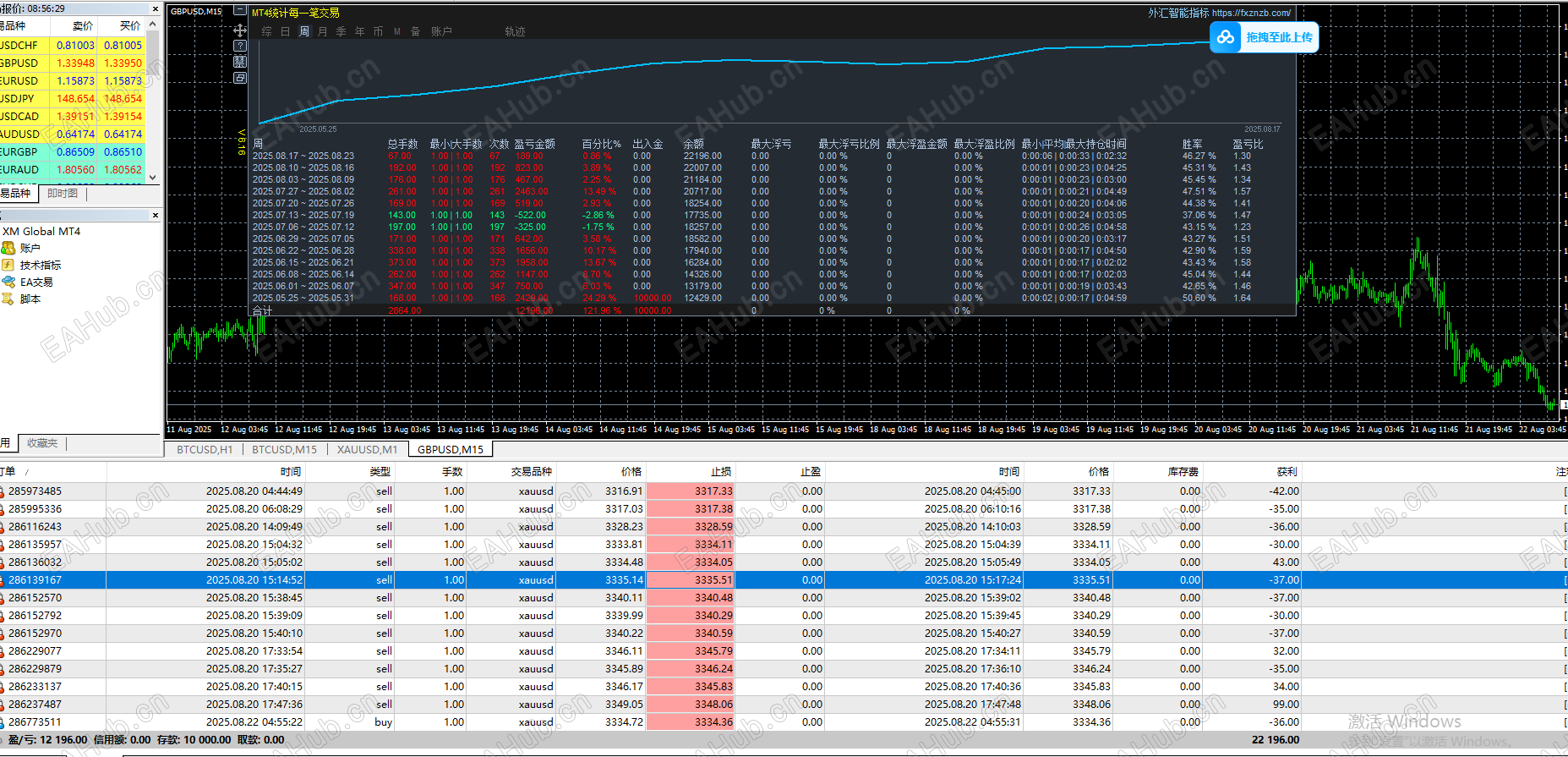Open the XAUUSD,M1 chart tab
Screen dimensions: 1568x757
367,450
